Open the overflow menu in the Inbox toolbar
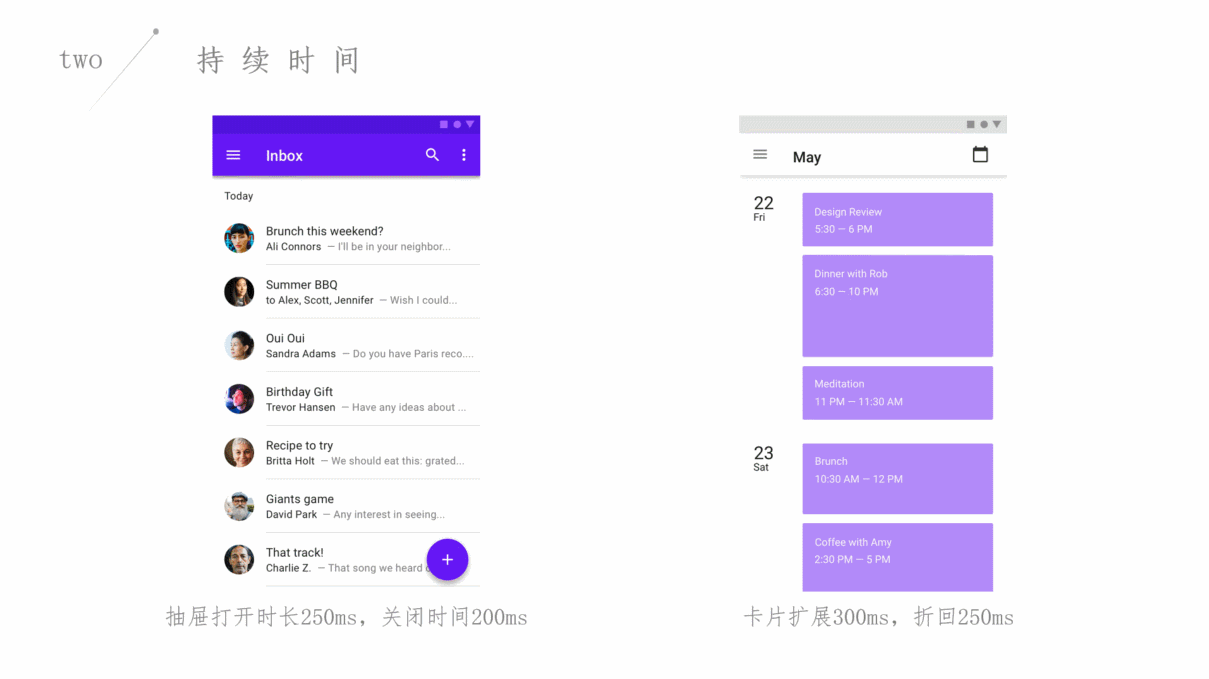This screenshot has width=1209, height=679. [x=463, y=155]
